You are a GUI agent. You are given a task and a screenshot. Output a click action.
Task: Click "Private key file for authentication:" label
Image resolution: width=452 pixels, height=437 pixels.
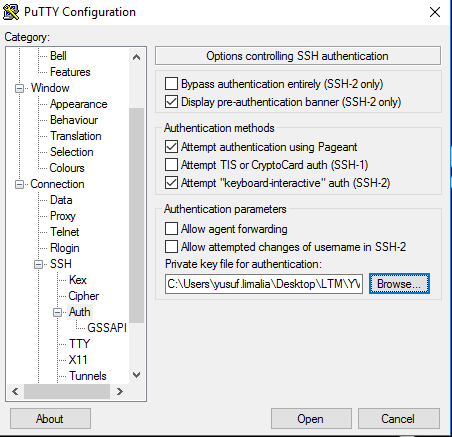pyautogui.click(x=243, y=264)
